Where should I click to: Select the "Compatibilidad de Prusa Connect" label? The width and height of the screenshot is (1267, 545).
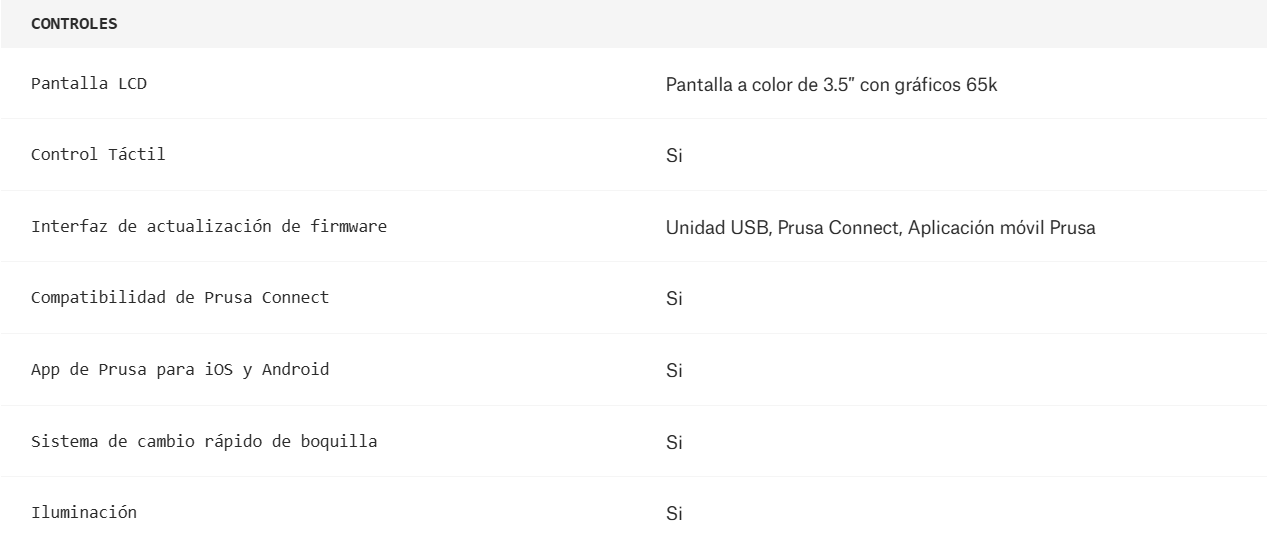tap(180, 298)
